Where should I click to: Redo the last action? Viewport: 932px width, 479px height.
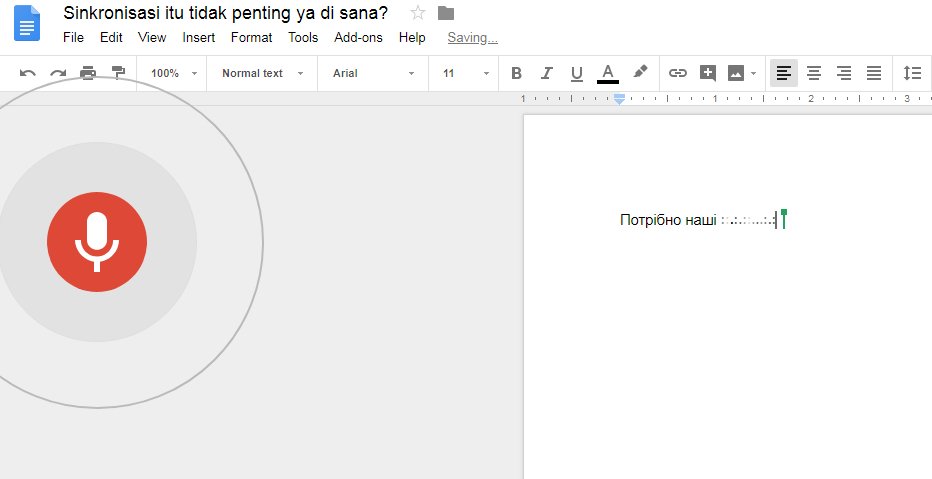[x=58, y=73]
